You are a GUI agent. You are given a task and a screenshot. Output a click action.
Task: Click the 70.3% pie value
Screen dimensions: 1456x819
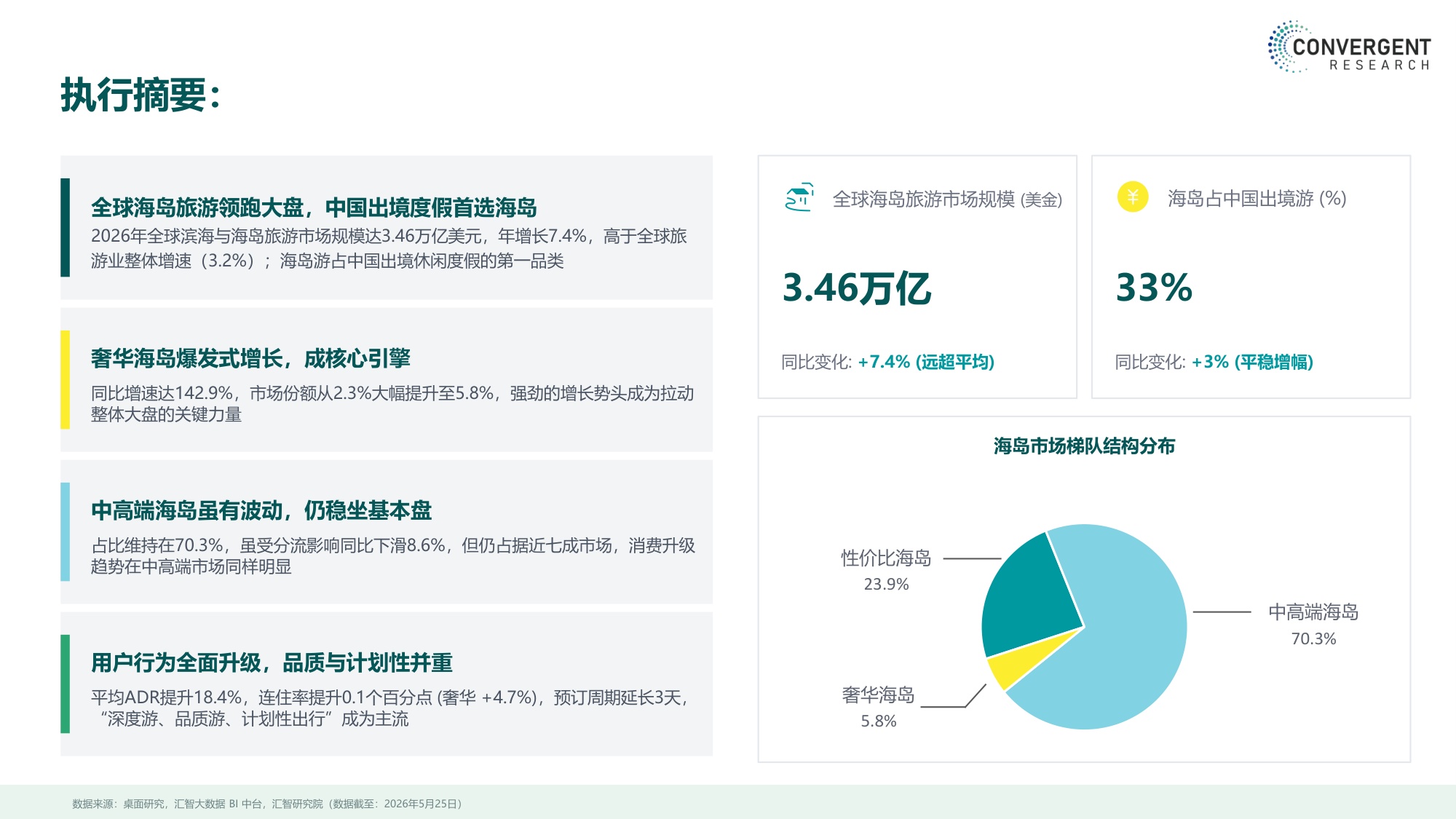pyautogui.click(x=1313, y=639)
